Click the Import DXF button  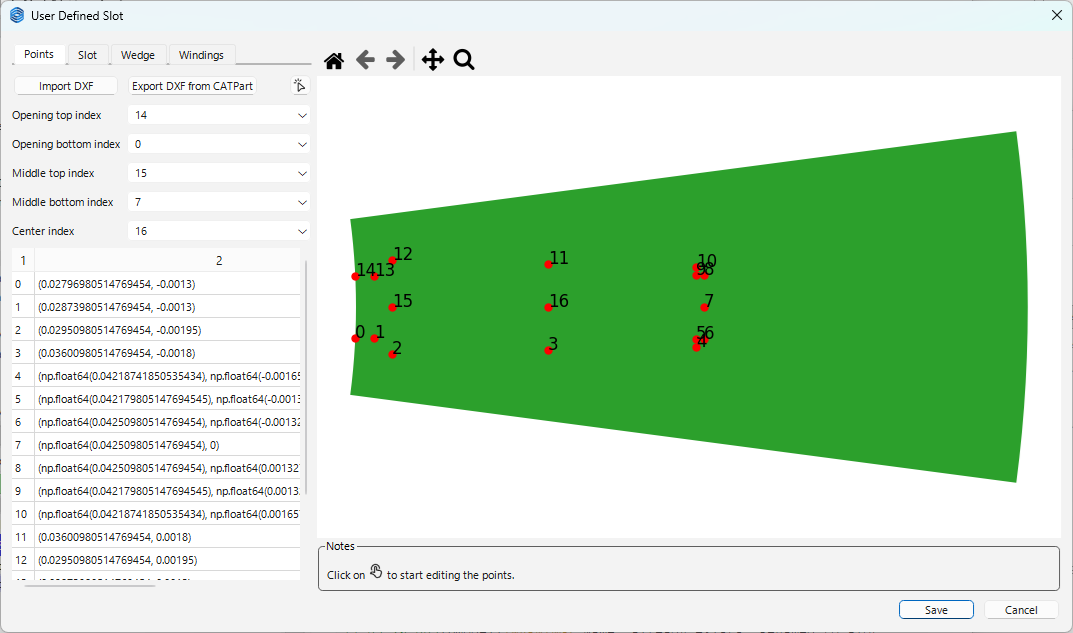pyautogui.click(x=66, y=87)
